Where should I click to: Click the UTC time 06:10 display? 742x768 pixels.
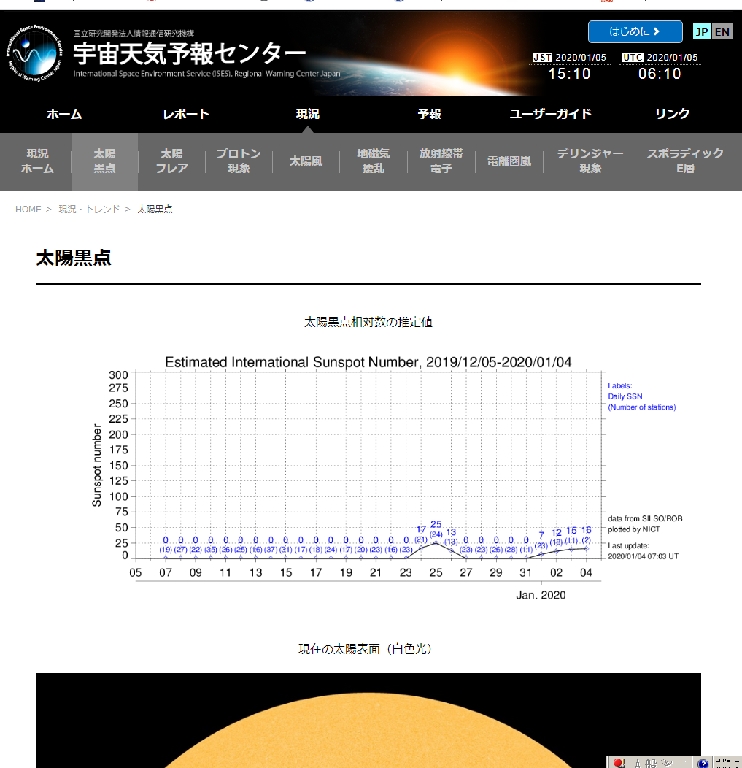[x=659, y=73]
